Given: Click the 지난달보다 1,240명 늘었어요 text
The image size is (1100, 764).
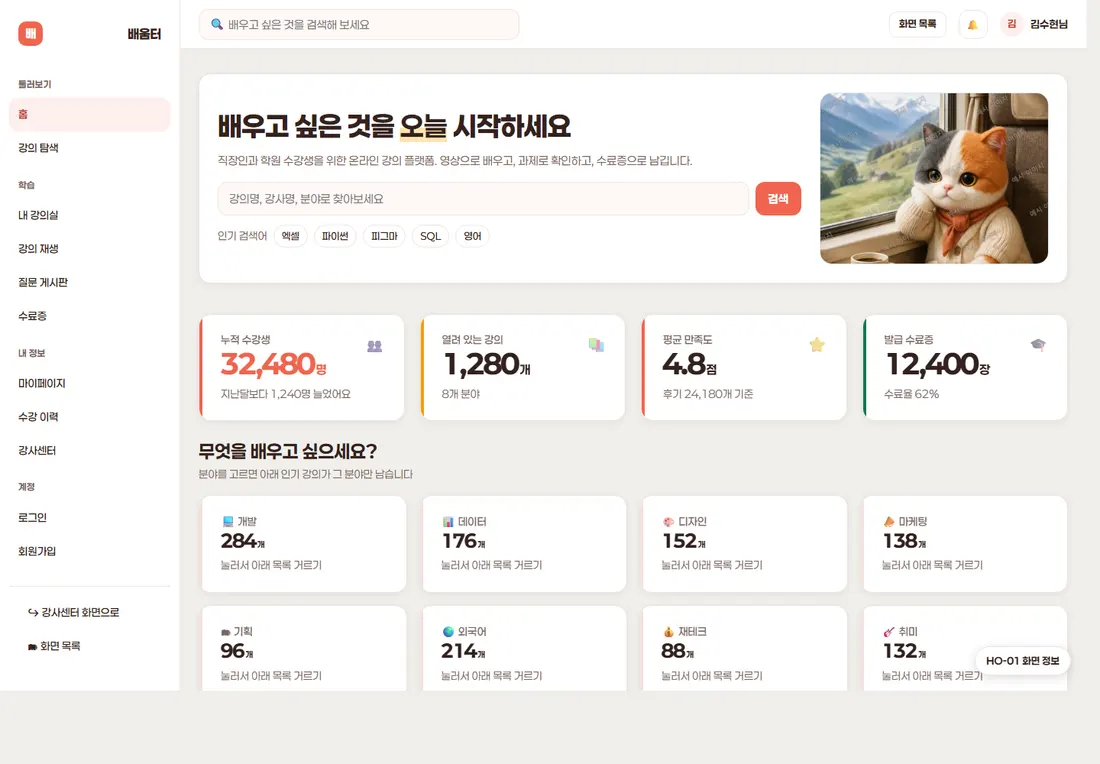Looking at the screenshot, I should [286, 394].
